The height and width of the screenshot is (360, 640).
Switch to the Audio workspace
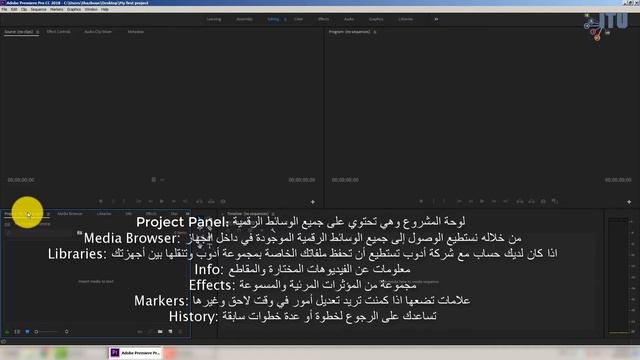(x=349, y=19)
